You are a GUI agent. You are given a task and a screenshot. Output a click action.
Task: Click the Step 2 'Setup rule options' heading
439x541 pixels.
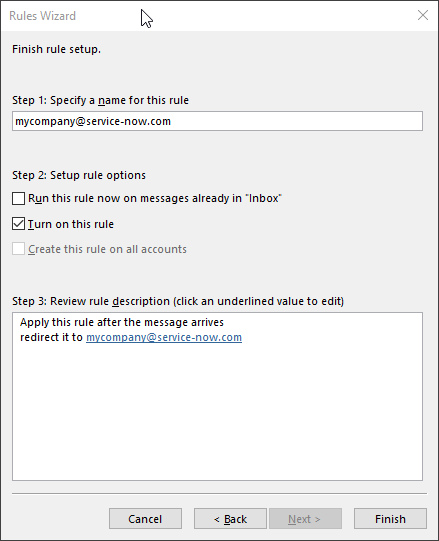[79, 175]
